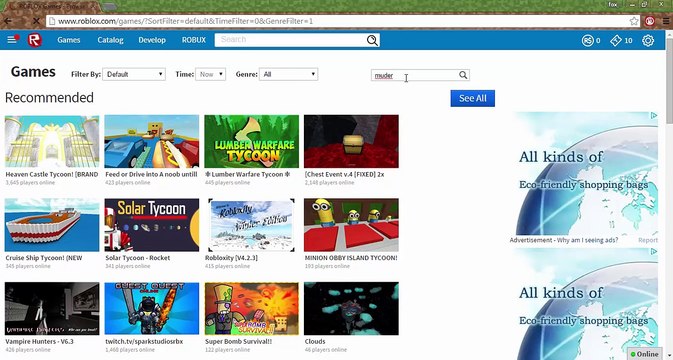Click the games search magnifier icon
This screenshot has width=673, height=360.
click(x=463, y=75)
